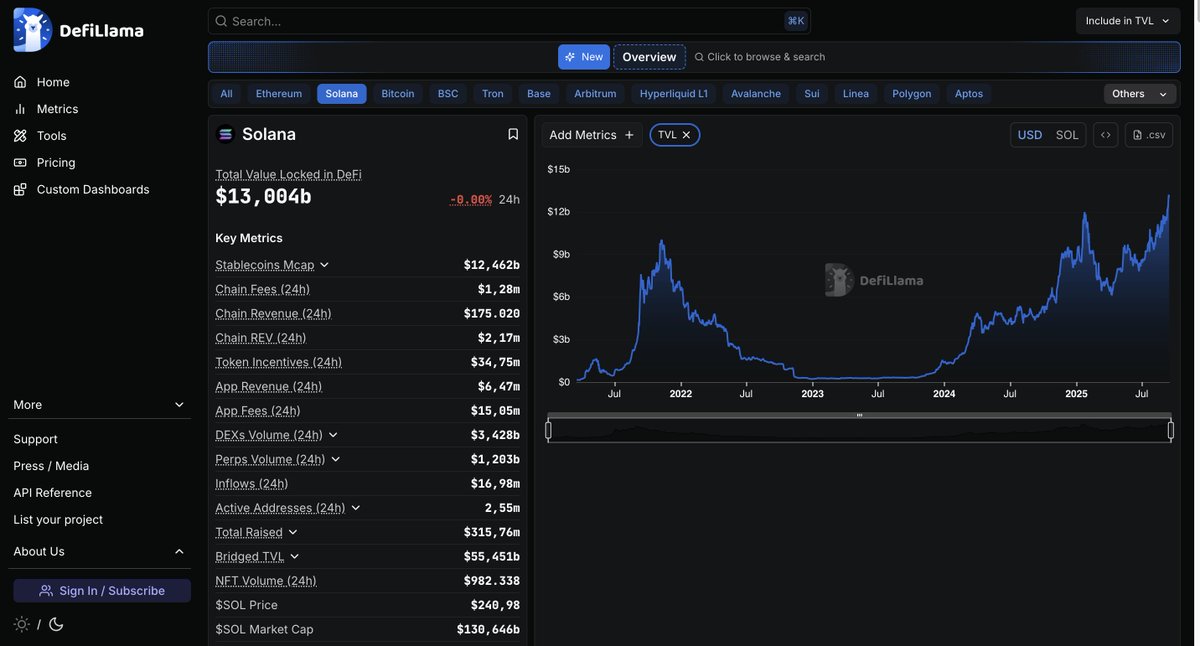This screenshot has width=1200, height=646.
Task: Open the API Reference link
Action: tap(52, 493)
